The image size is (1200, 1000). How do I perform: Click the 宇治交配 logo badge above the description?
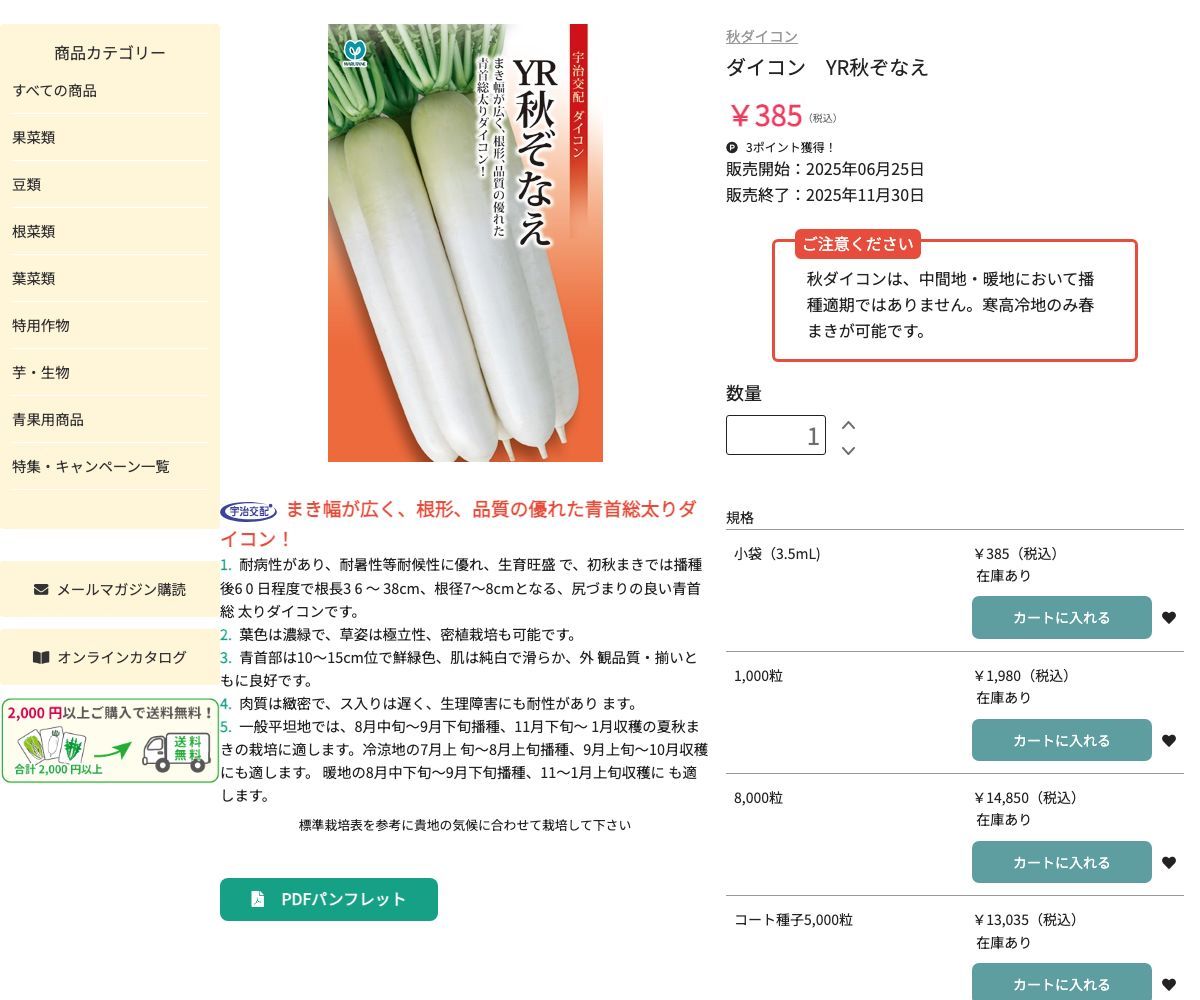click(x=248, y=511)
